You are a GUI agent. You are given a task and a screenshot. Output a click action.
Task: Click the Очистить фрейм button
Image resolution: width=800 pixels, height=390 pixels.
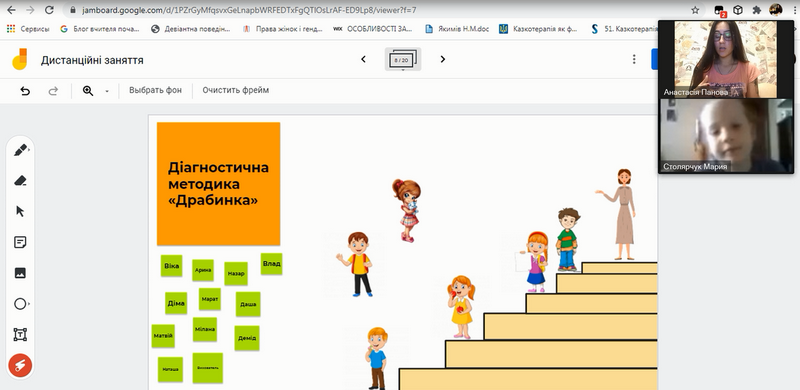tap(236, 90)
